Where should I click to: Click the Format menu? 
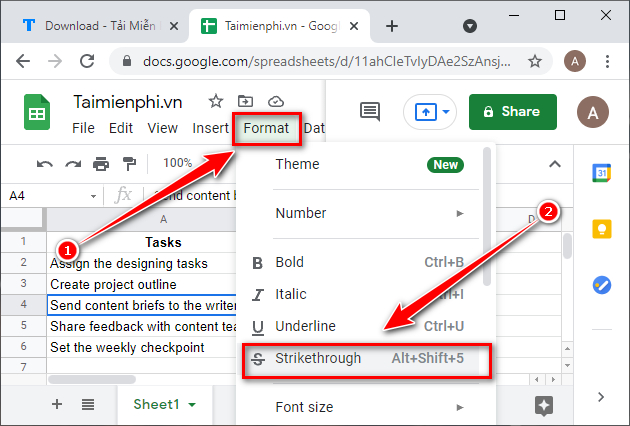[x=266, y=128]
